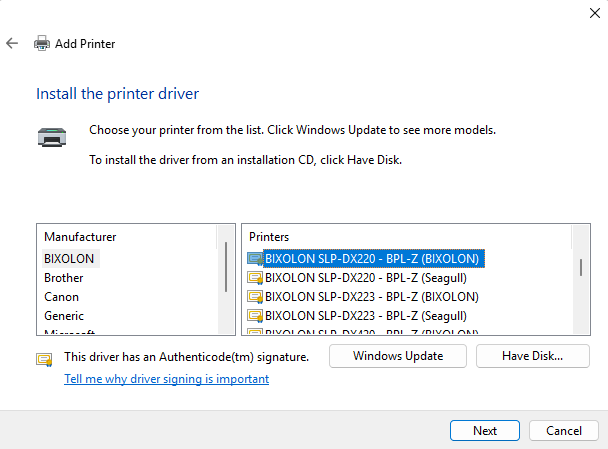Select Generic in the Manufacturer list
This screenshot has height=449, width=608.
pyautogui.click(x=64, y=316)
